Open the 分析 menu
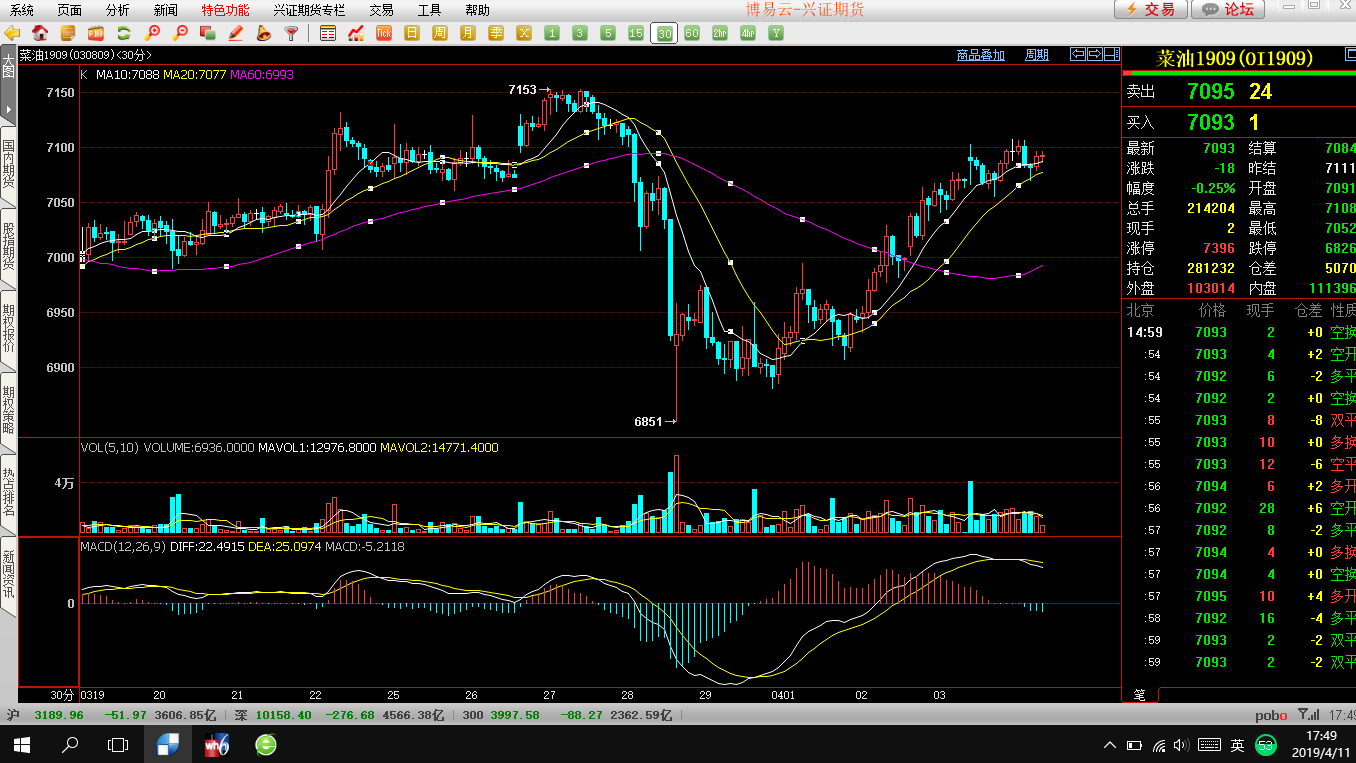The width and height of the screenshot is (1356, 763). [x=117, y=10]
